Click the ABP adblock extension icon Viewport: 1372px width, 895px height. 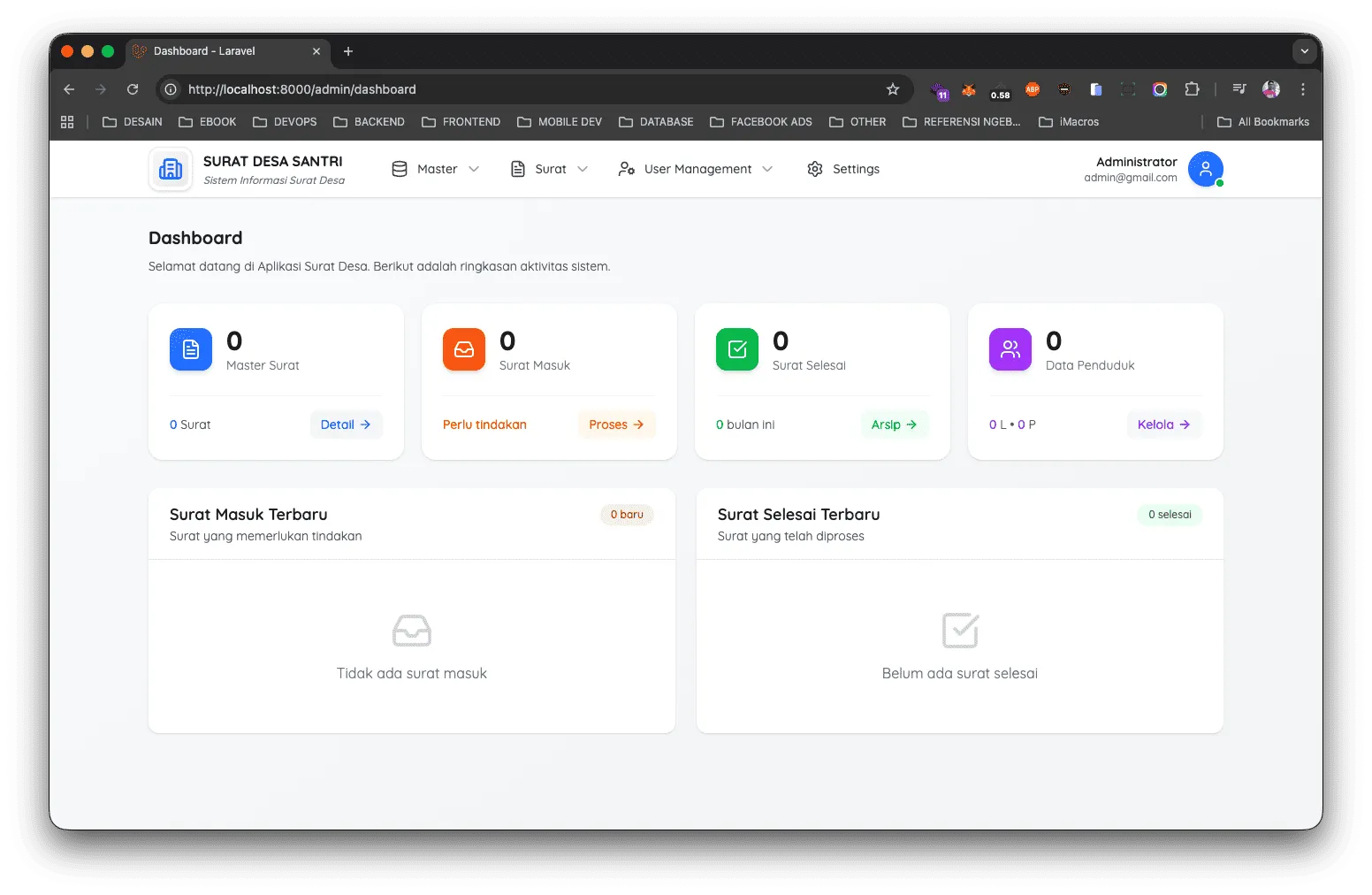click(1033, 89)
